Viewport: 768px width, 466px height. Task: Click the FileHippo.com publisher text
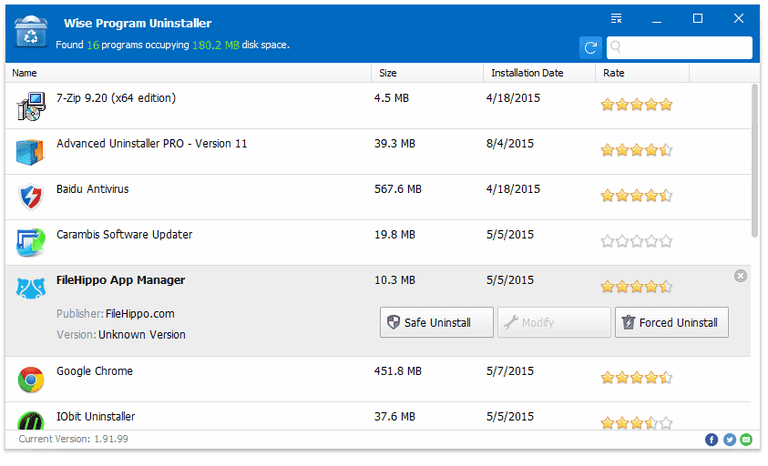coord(140,314)
